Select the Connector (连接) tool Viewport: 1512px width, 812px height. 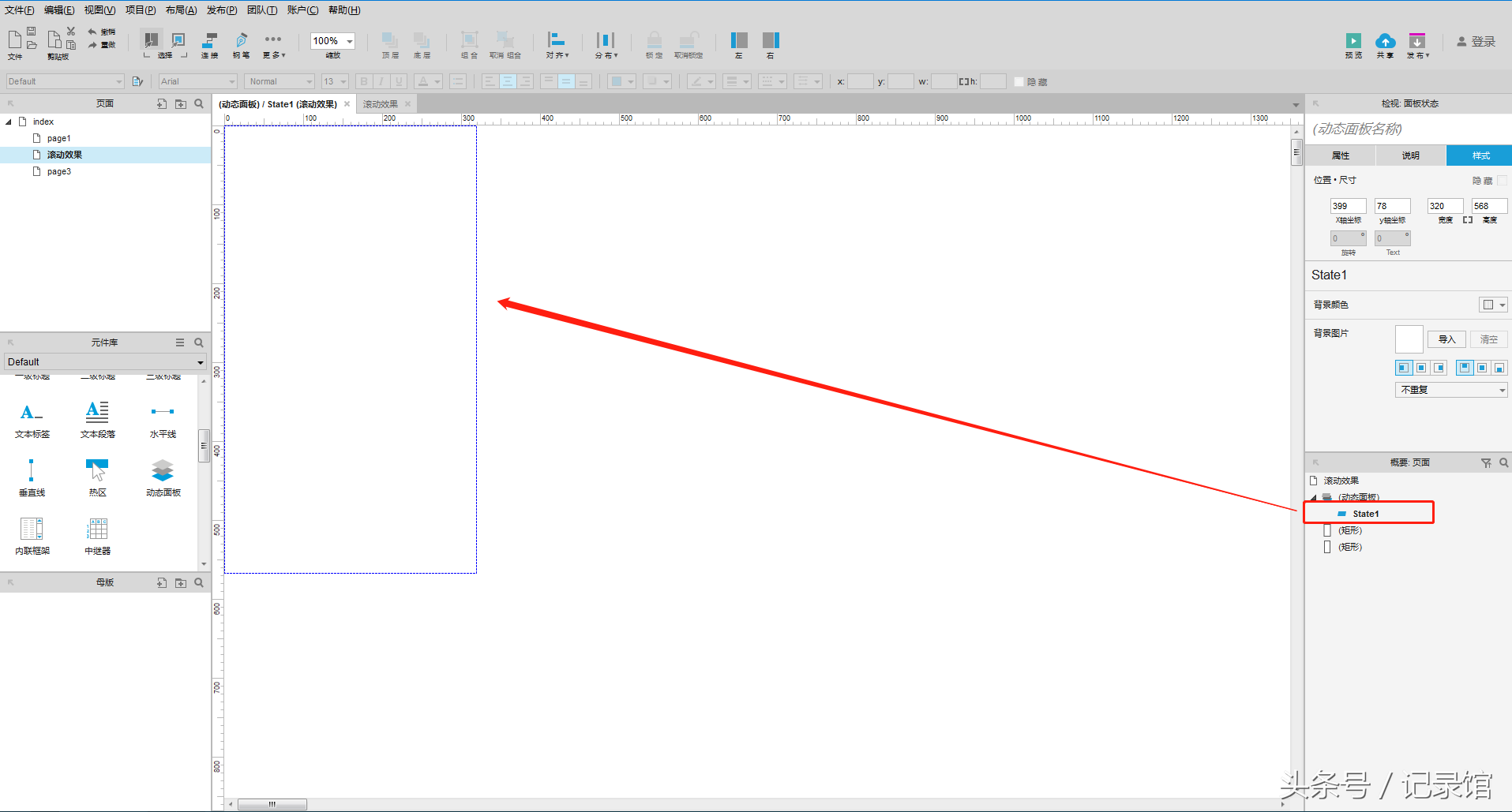209,45
